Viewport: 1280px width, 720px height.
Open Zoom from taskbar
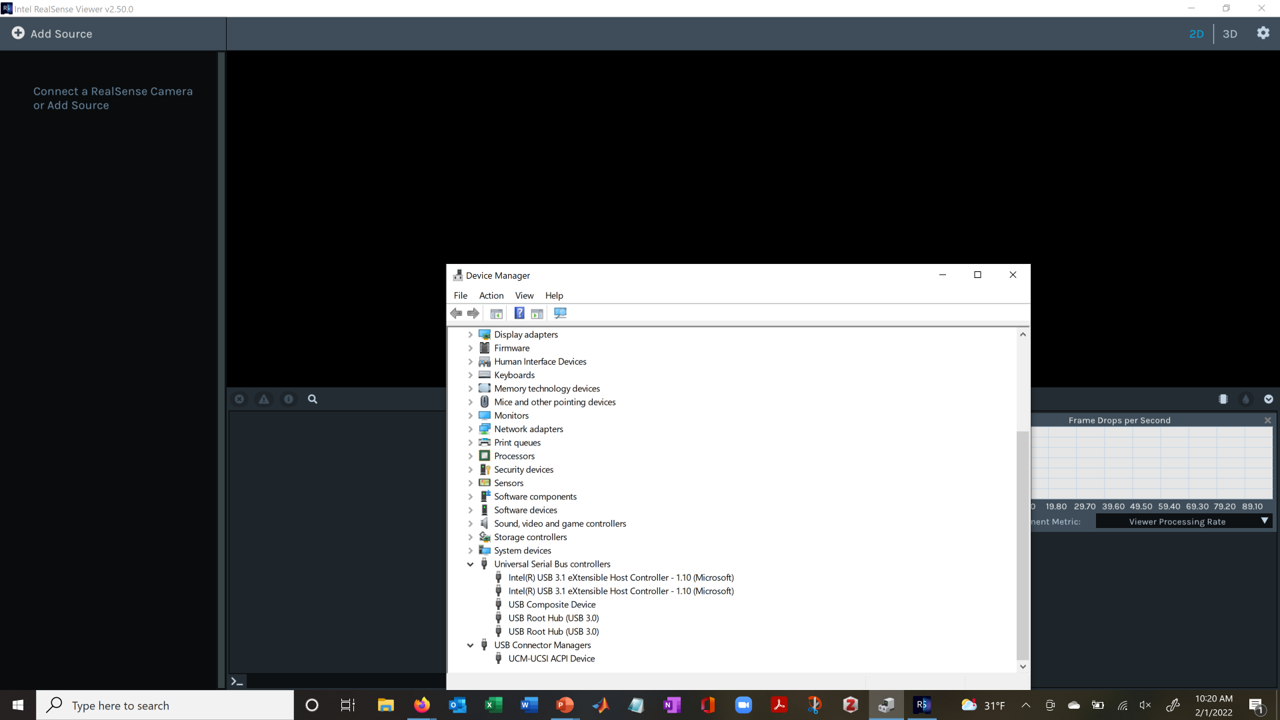(743, 705)
